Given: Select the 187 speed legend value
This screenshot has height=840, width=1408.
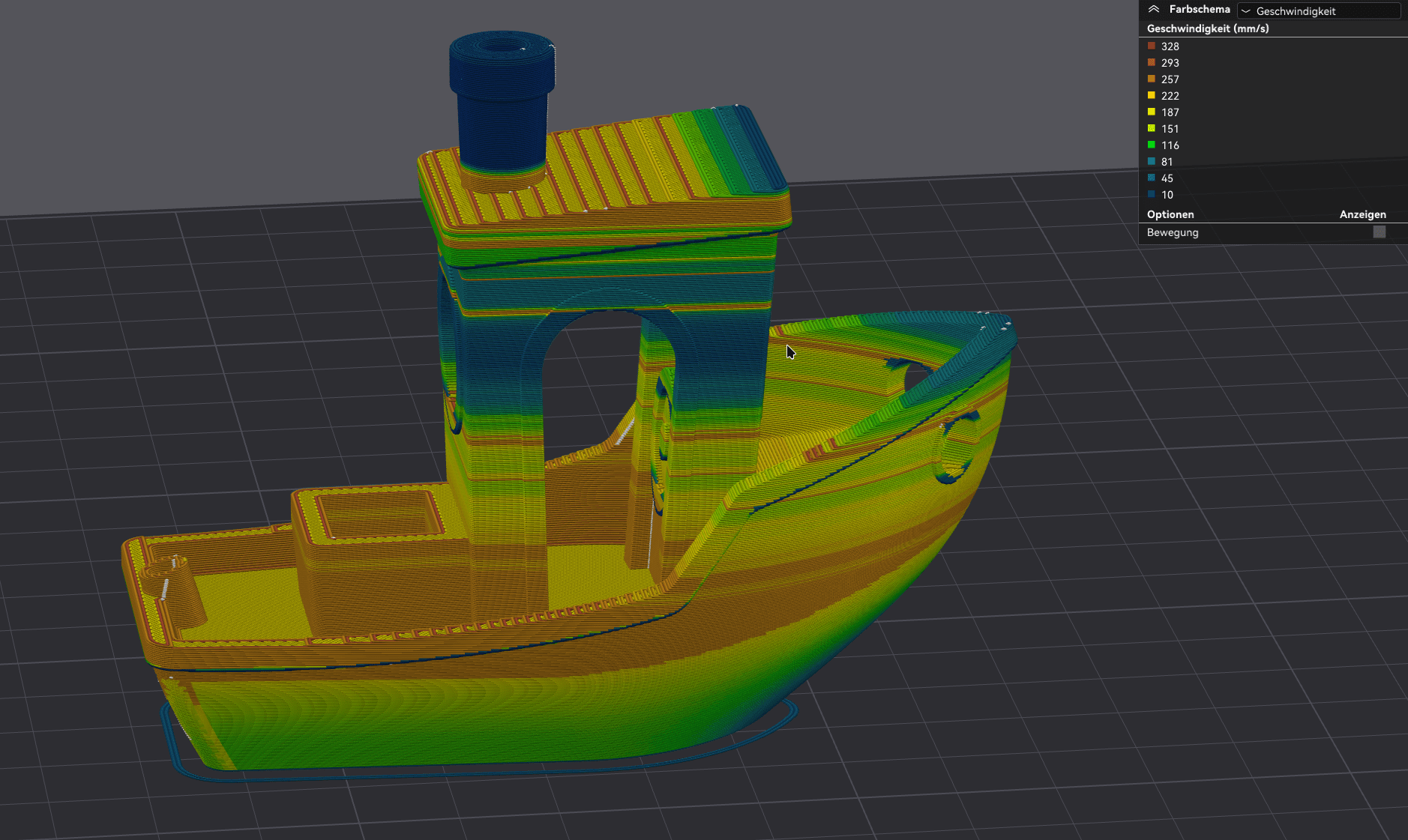Looking at the screenshot, I should coord(1170,112).
